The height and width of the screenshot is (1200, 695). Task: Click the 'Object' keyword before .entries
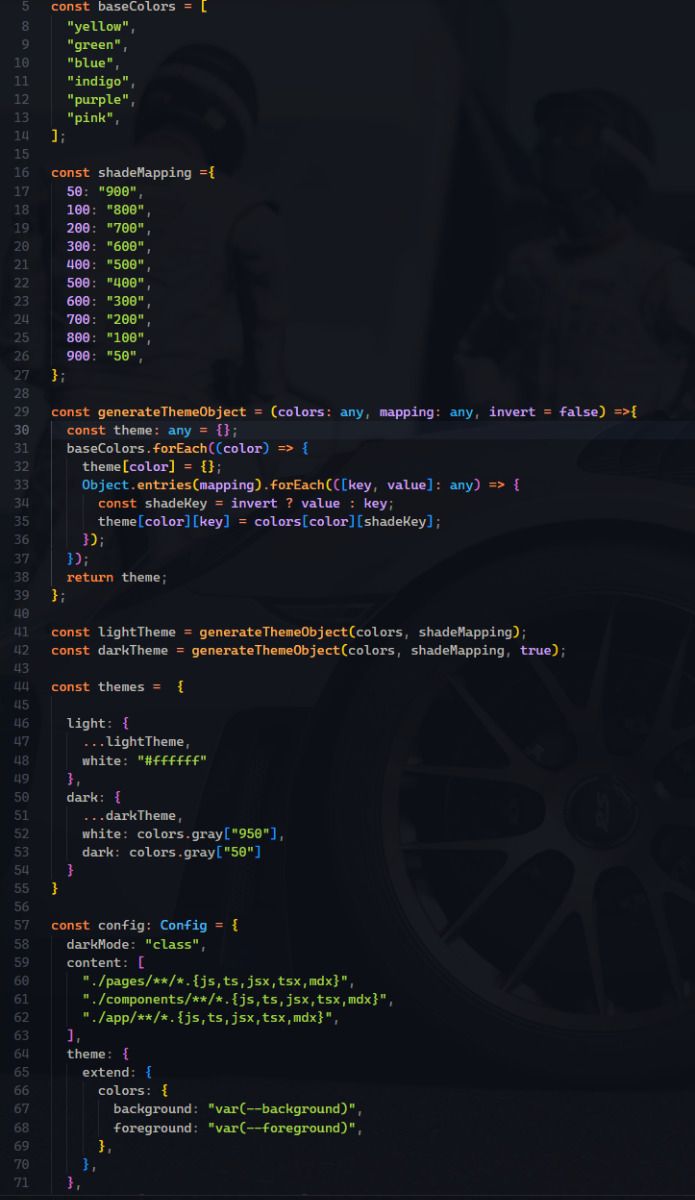click(x=105, y=485)
